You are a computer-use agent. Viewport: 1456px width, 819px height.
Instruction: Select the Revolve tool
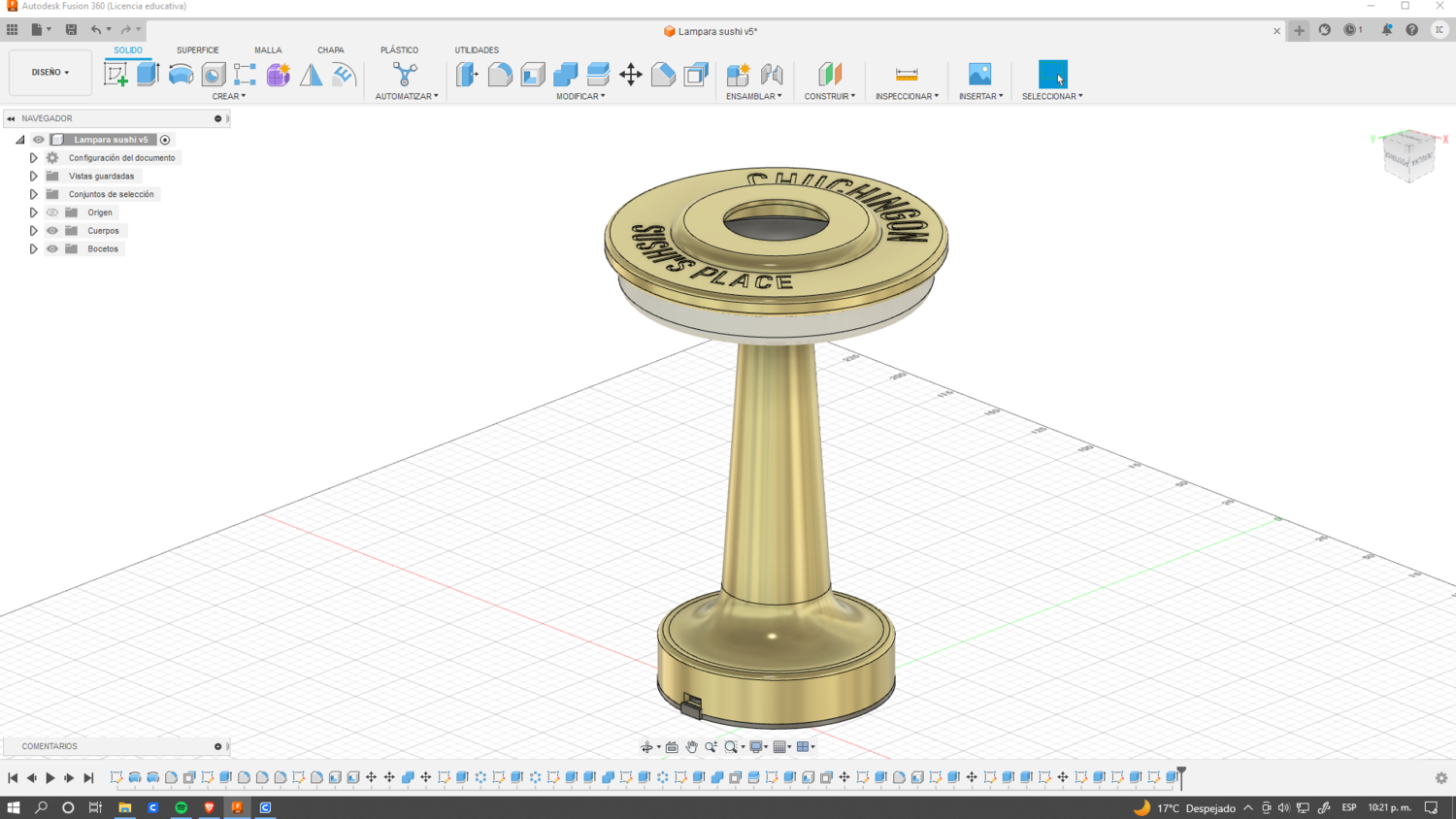click(x=181, y=75)
